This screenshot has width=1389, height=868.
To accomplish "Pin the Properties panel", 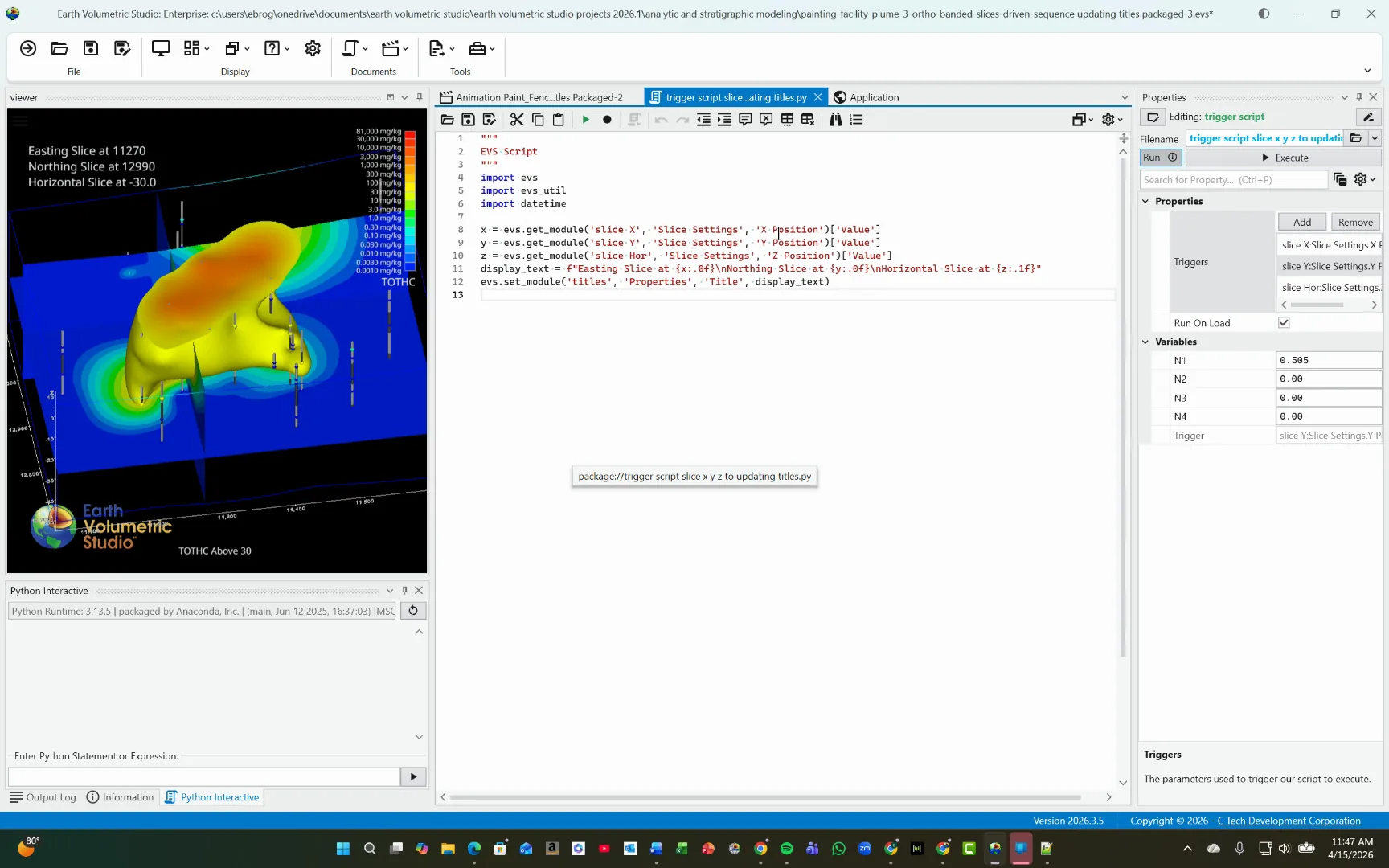I will [x=1359, y=97].
